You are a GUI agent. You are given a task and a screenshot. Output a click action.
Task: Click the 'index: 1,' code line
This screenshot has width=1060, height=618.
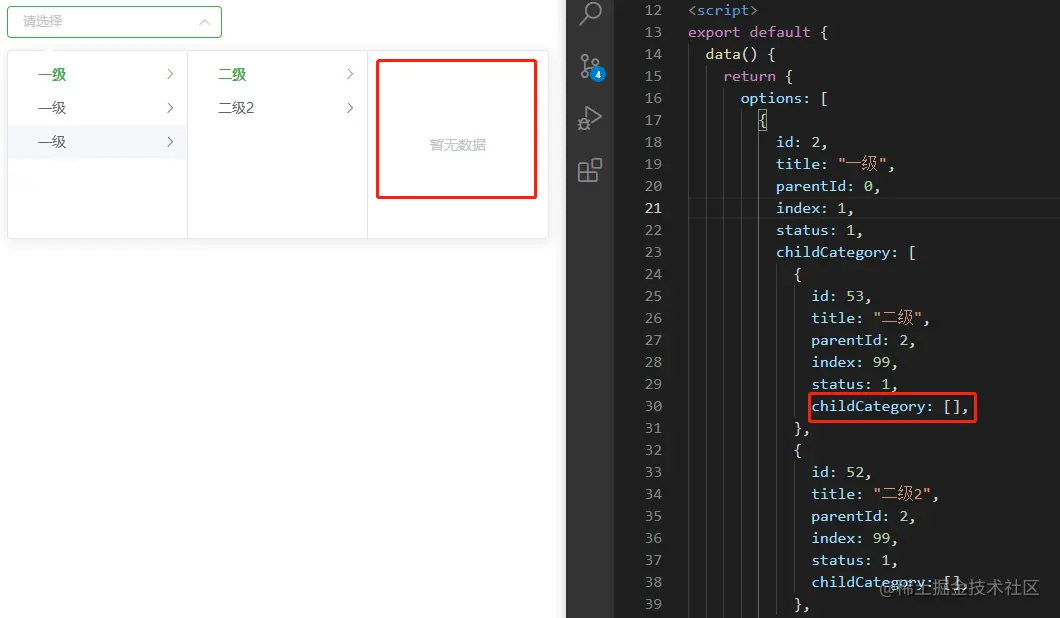pos(815,208)
